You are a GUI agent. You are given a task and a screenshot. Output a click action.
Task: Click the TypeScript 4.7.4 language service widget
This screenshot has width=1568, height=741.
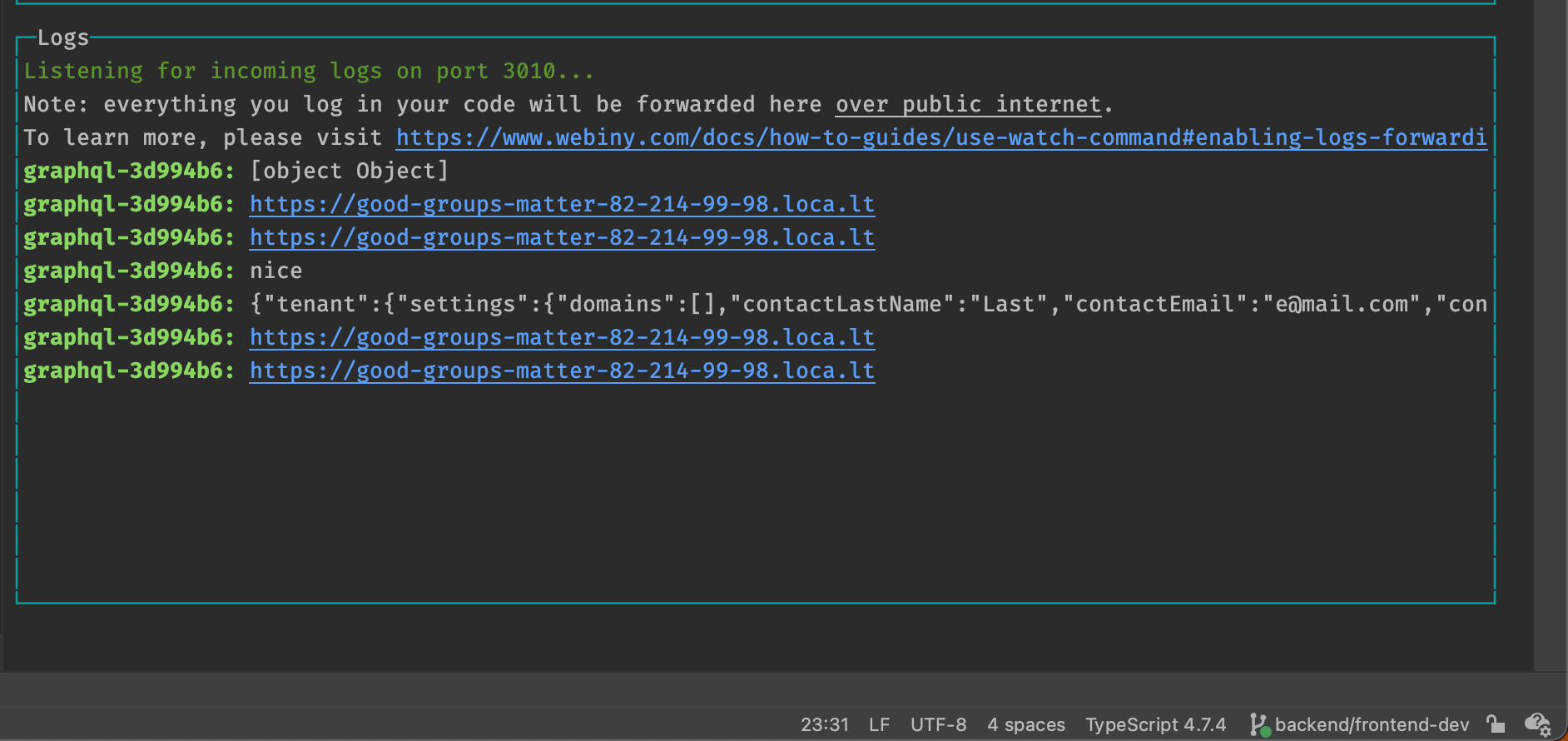tap(1155, 724)
